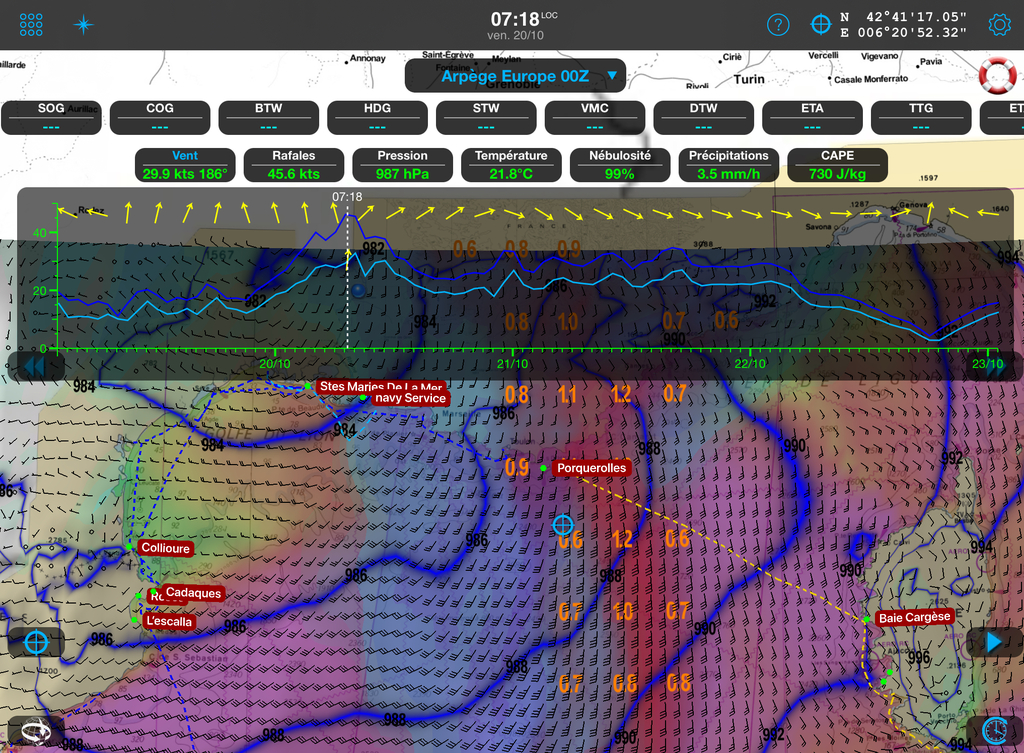1024x753 pixels.
Task: Tap the blue crosshair cursor on the map
Action: (x=563, y=524)
